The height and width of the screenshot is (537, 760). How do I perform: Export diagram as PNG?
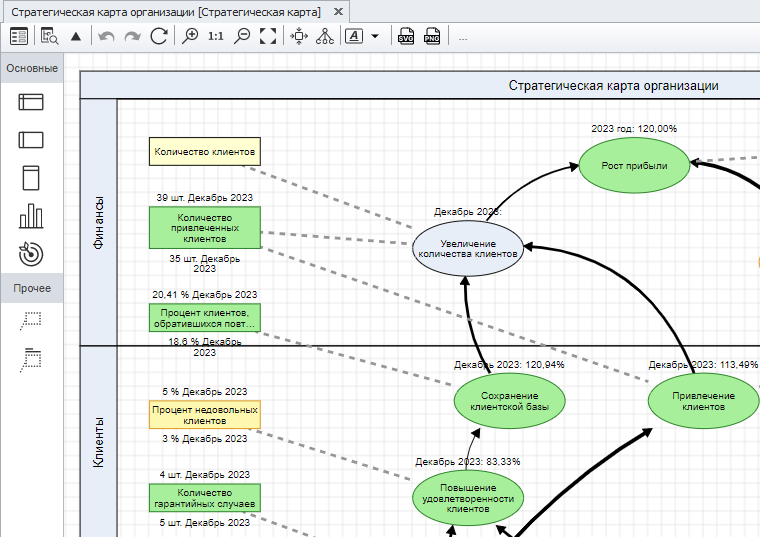tap(432, 36)
